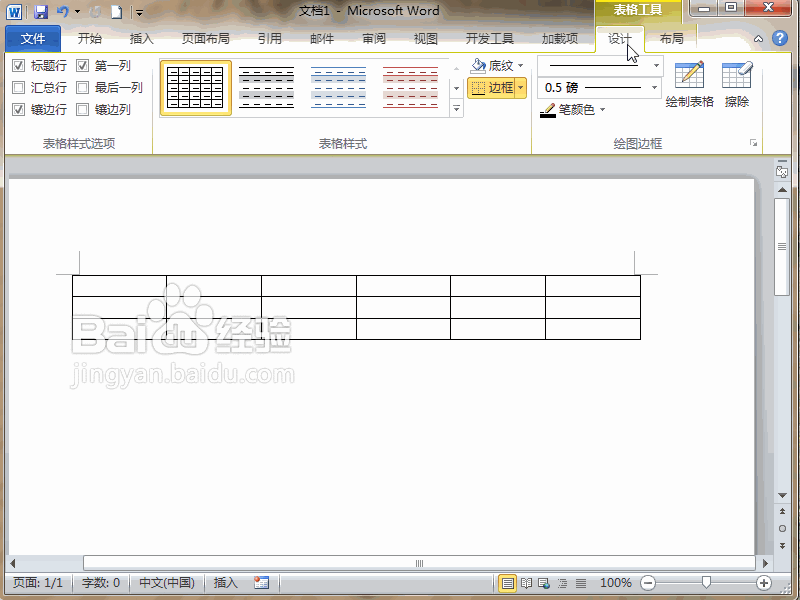Click the Undo icon

[63, 11]
